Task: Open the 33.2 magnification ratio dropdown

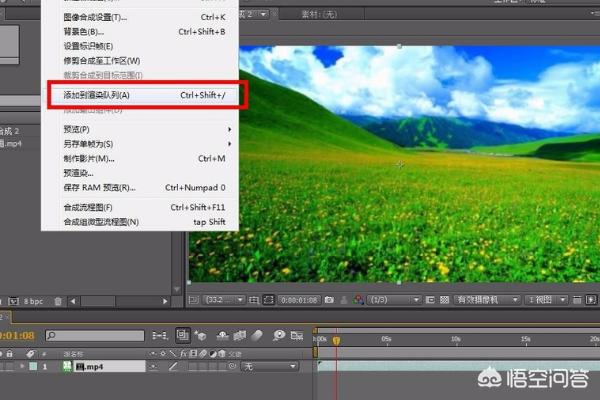Action: (x=224, y=300)
